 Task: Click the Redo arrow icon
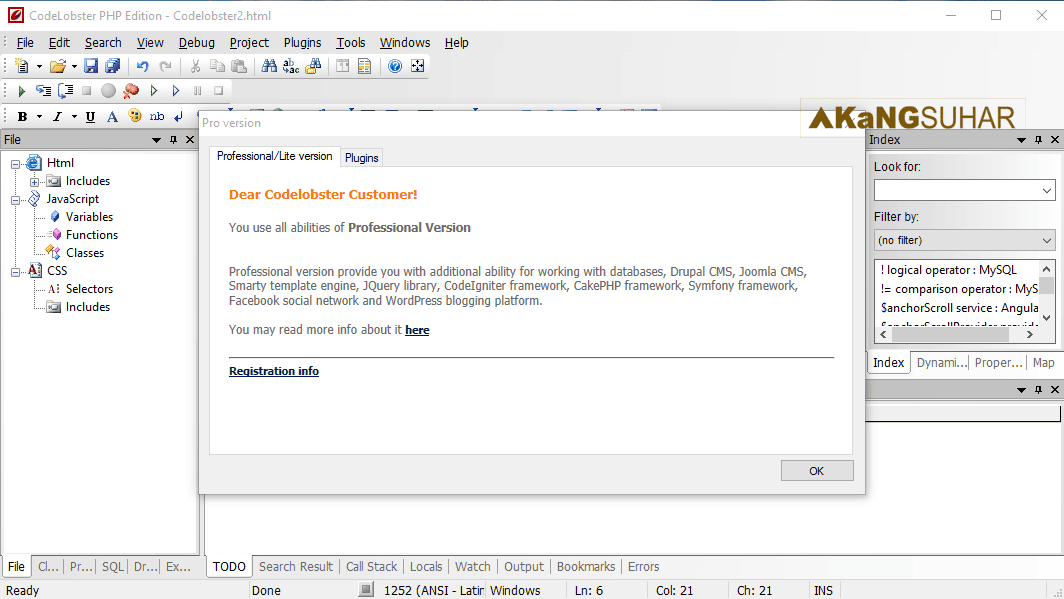pyautogui.click(x=165, y=66)
